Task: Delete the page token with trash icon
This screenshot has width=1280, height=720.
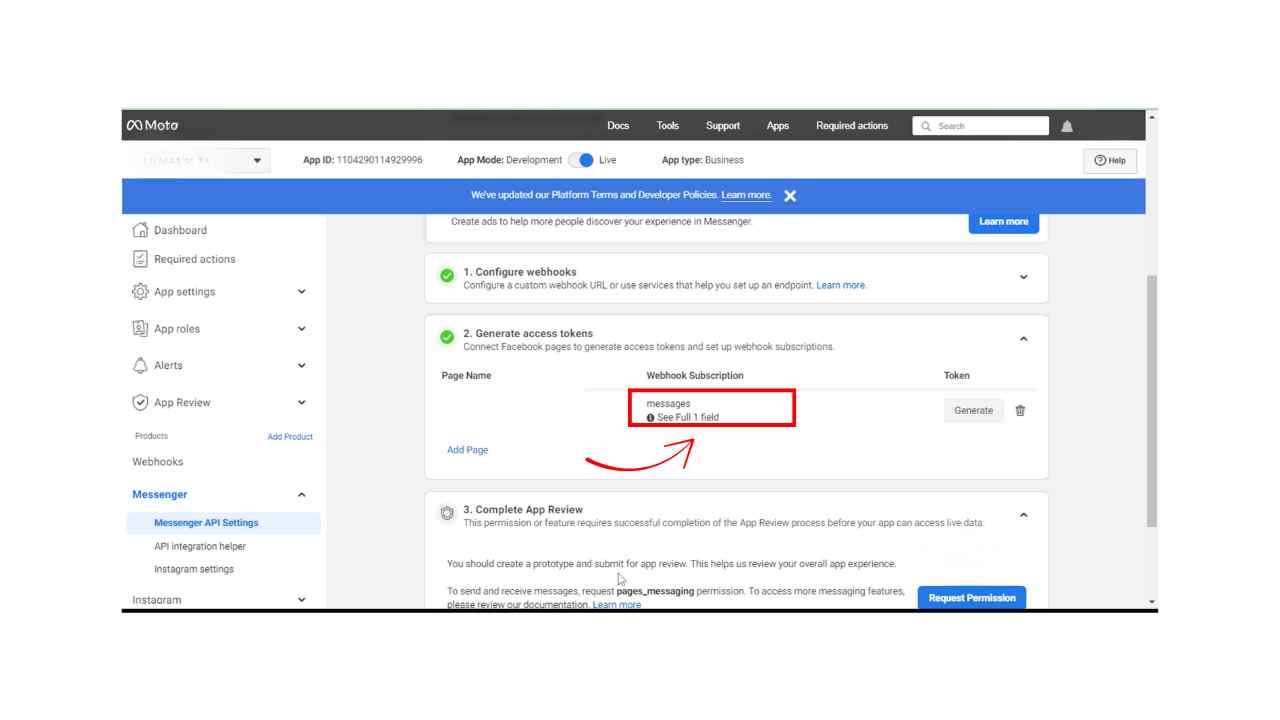Action: click(x=1020, y=410)
